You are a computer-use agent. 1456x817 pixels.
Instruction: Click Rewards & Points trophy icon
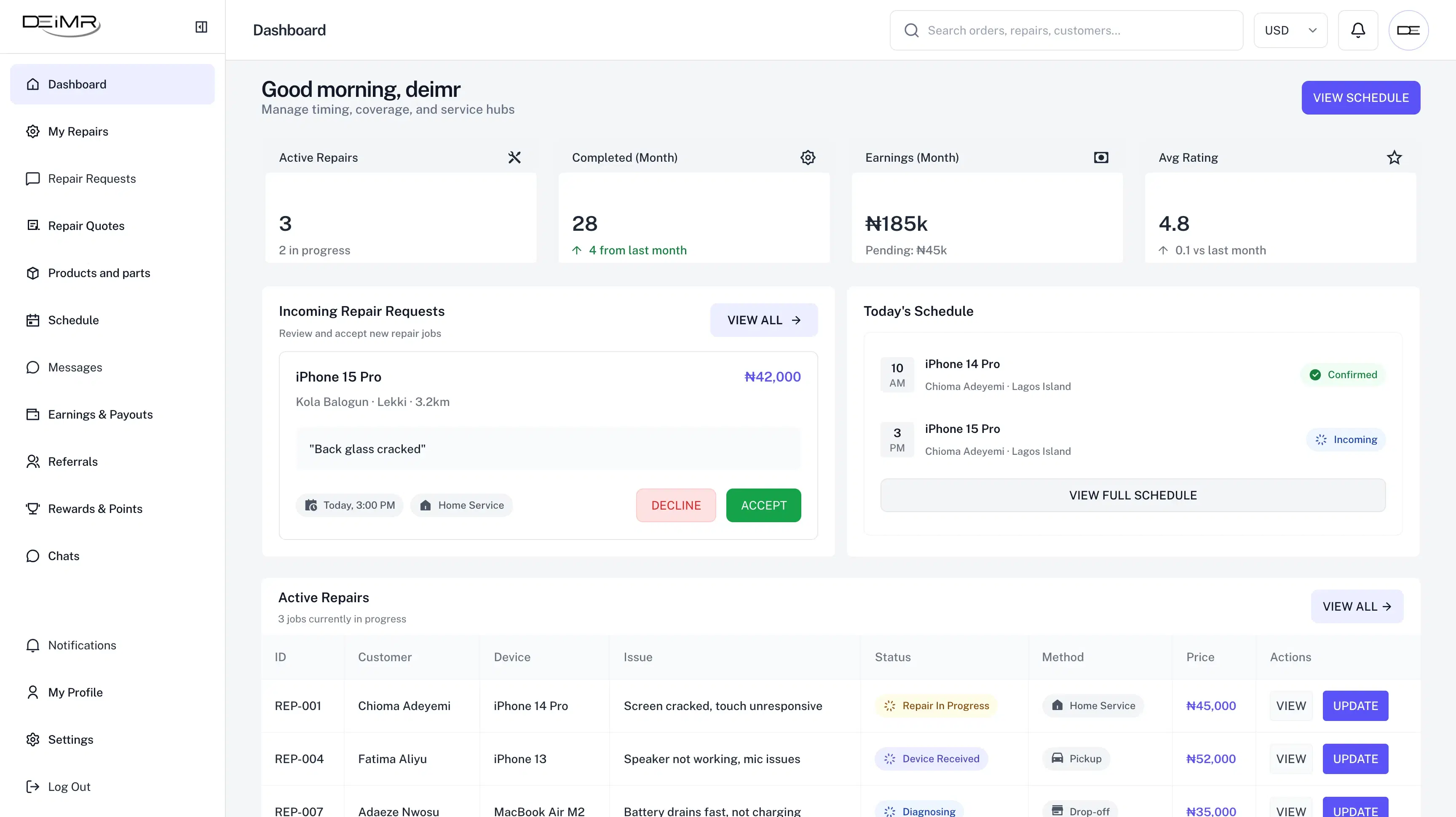pyautogui.click(x=33, y=508)
